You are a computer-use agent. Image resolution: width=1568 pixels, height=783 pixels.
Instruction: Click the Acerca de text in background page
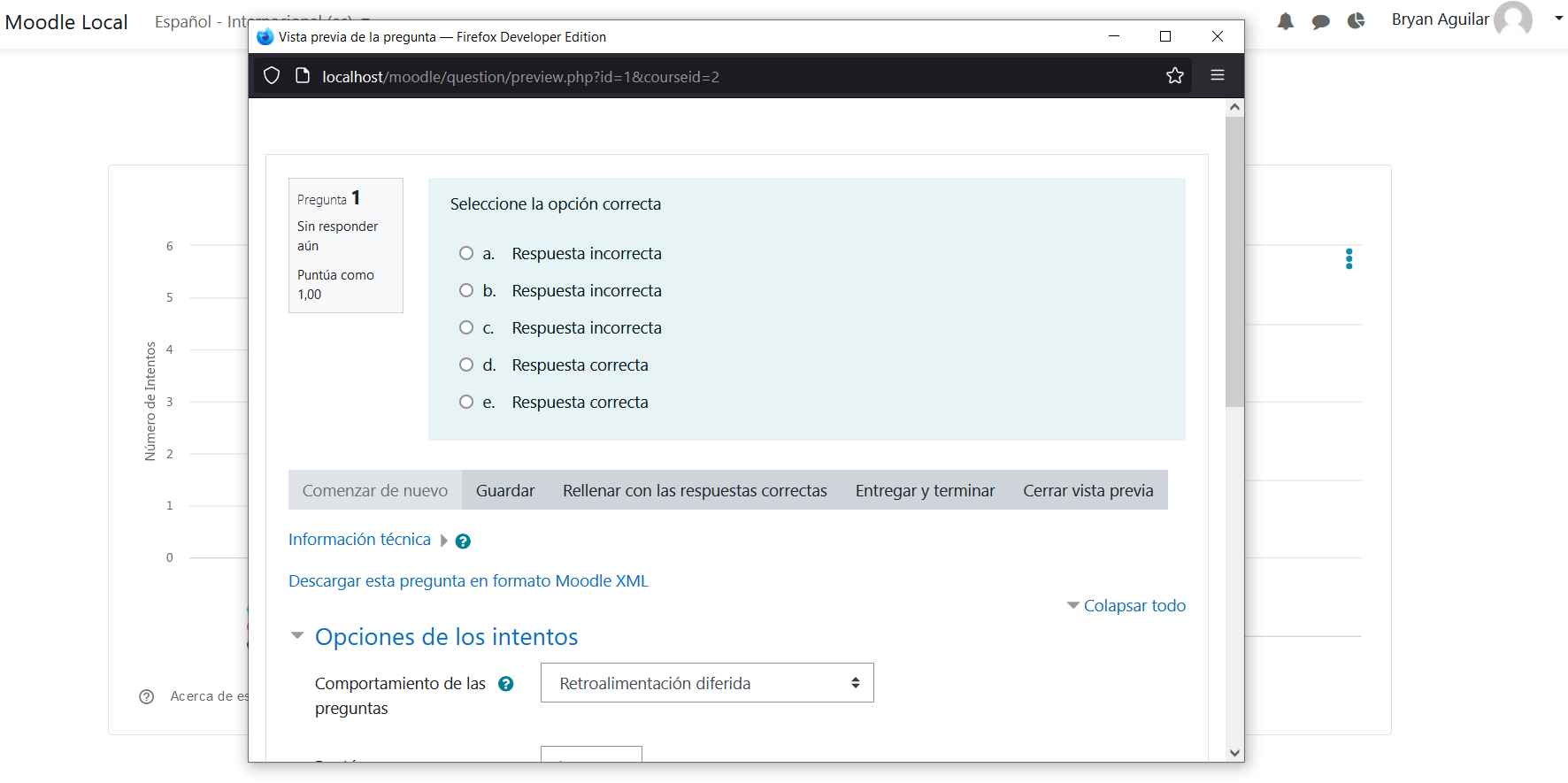[x=210, y=696]
